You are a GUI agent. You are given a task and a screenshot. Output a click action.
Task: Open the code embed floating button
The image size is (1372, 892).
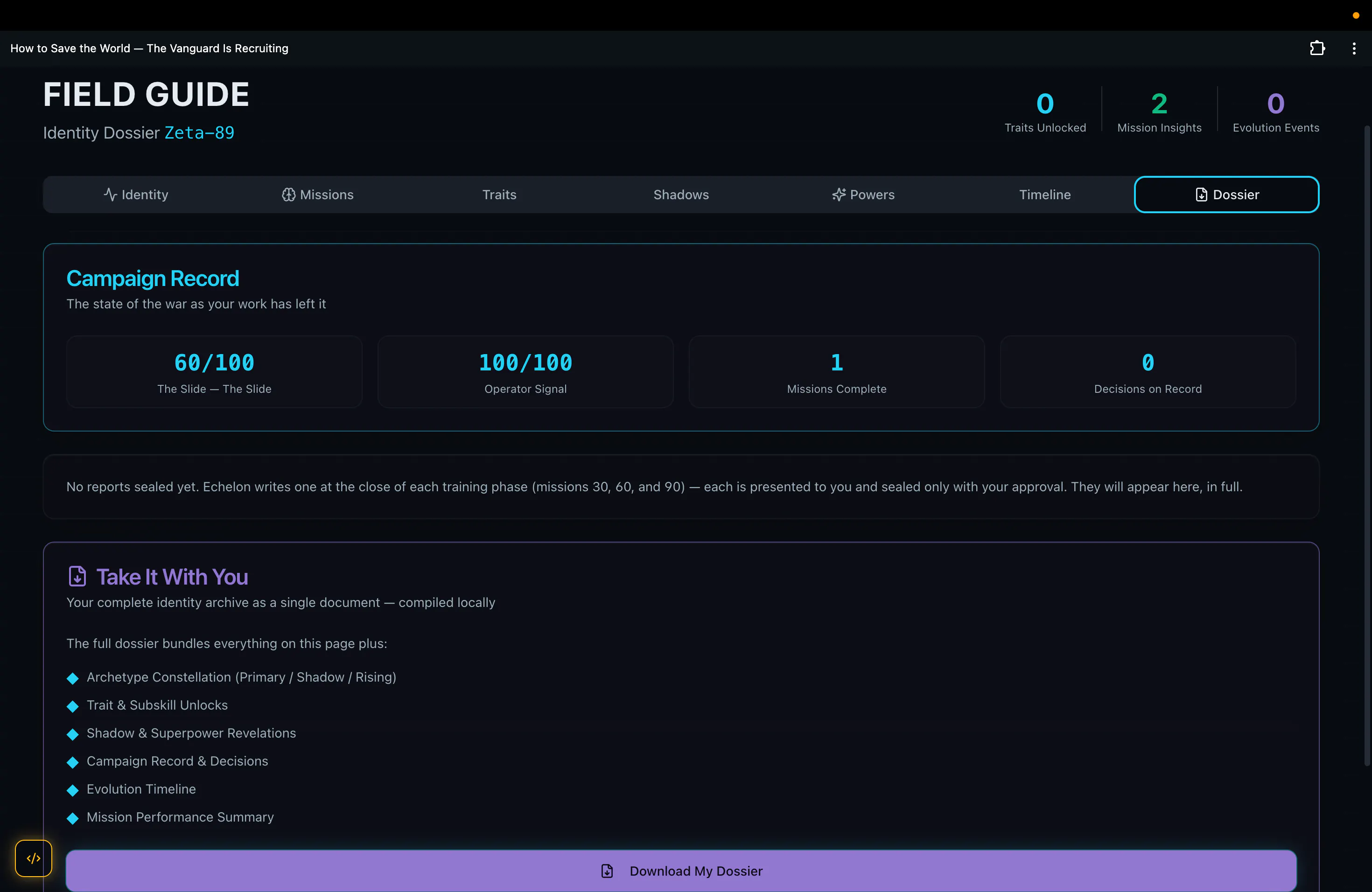(34, 858)
